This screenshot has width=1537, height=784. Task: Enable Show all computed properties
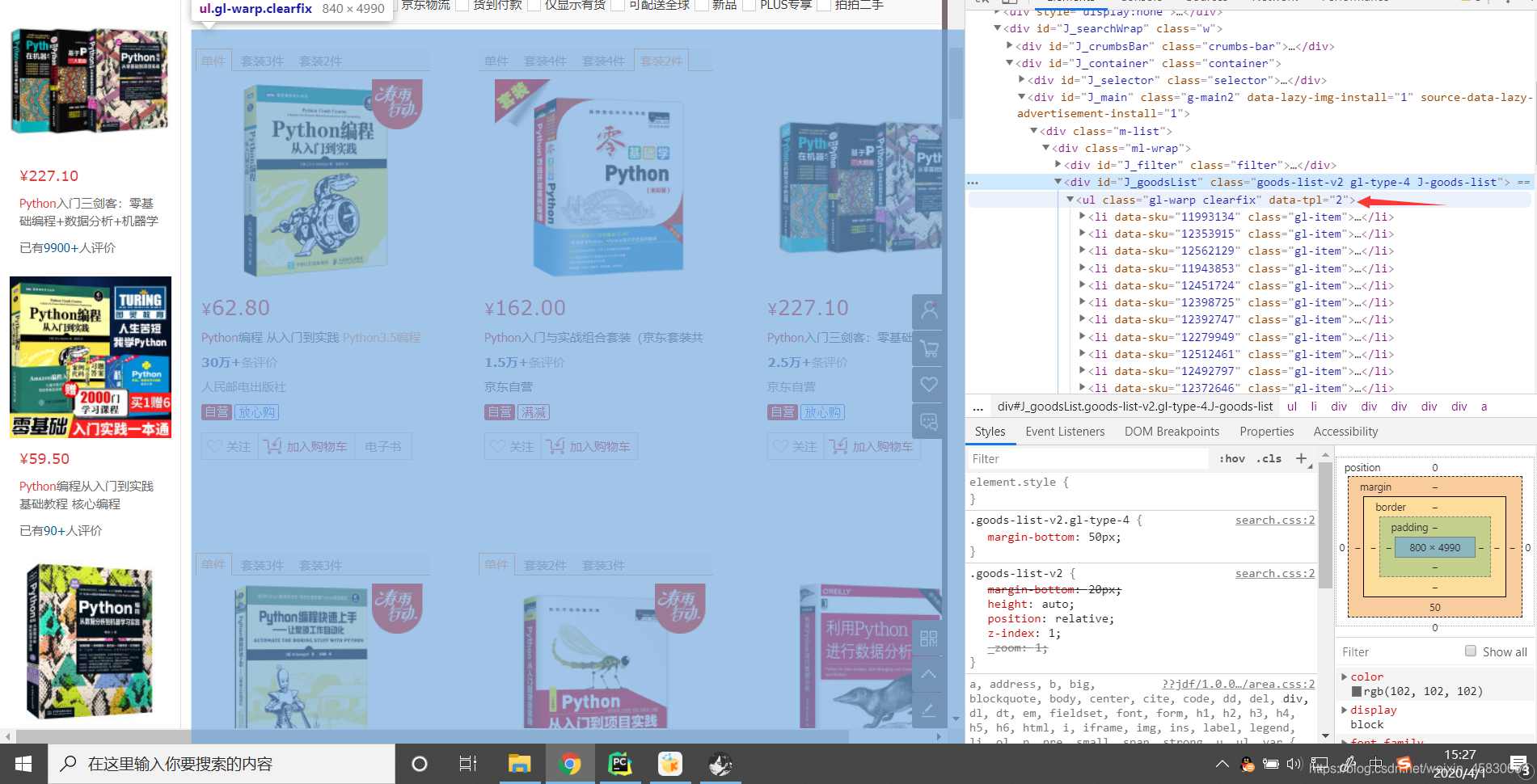click(1471, 651)
